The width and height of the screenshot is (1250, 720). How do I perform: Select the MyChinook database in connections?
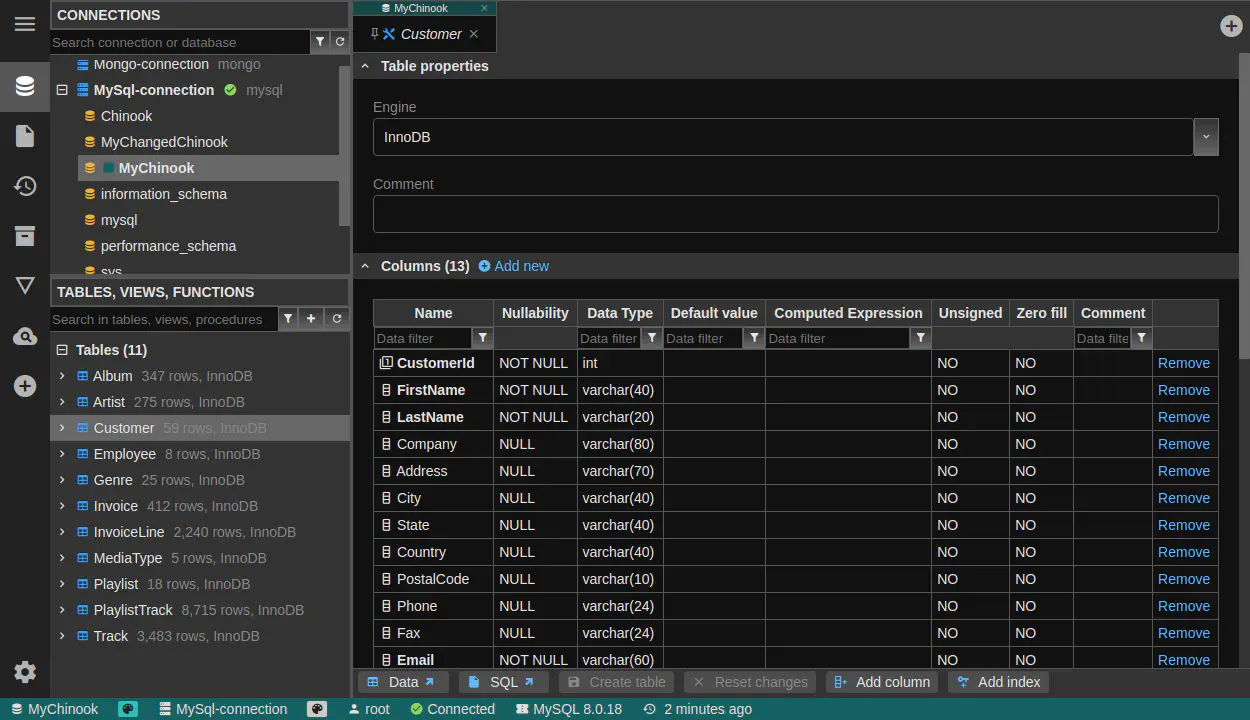(156, 168)
